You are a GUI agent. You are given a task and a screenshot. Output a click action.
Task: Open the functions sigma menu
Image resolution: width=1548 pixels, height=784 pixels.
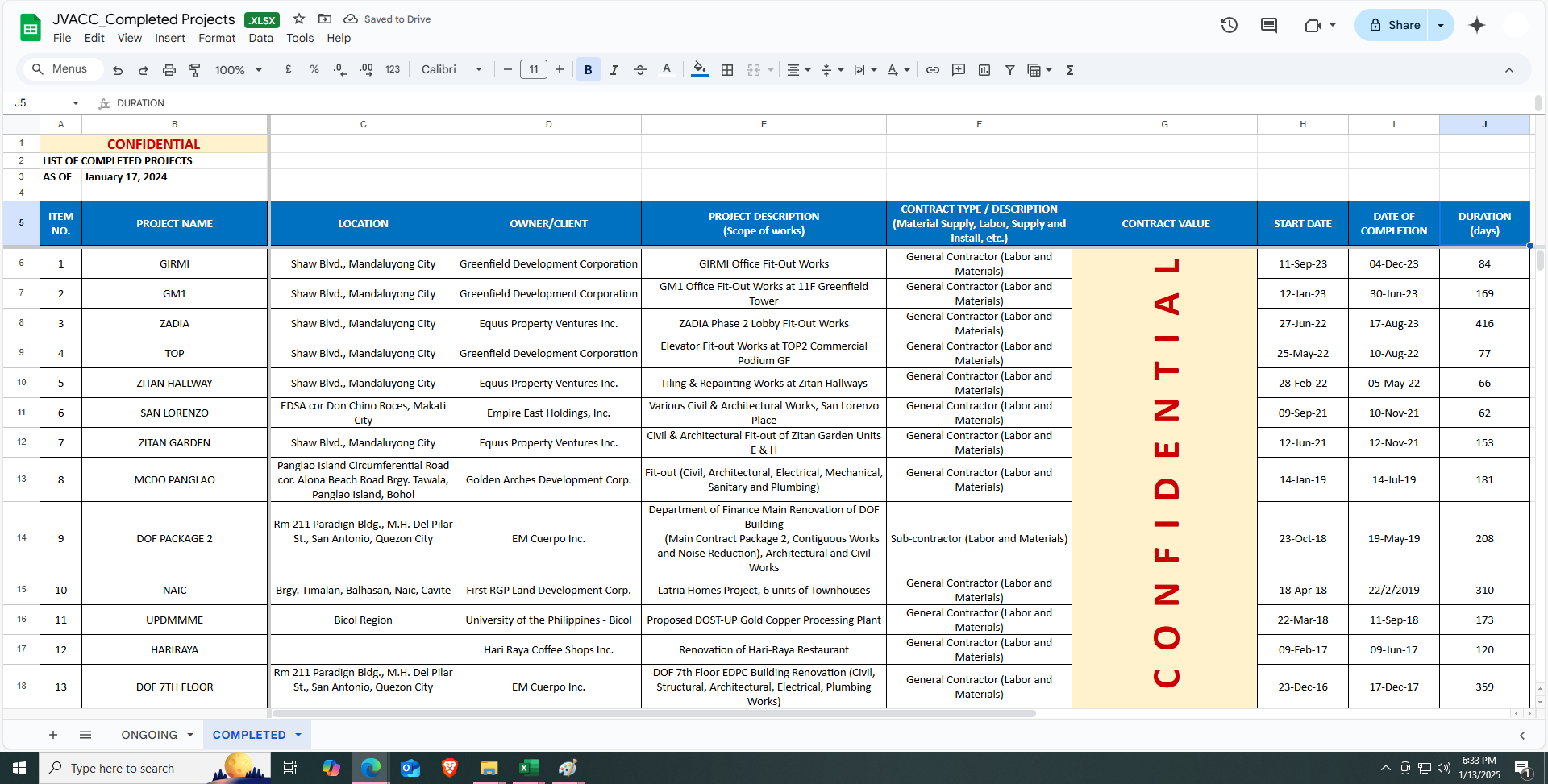click(x=1070, y=70)
